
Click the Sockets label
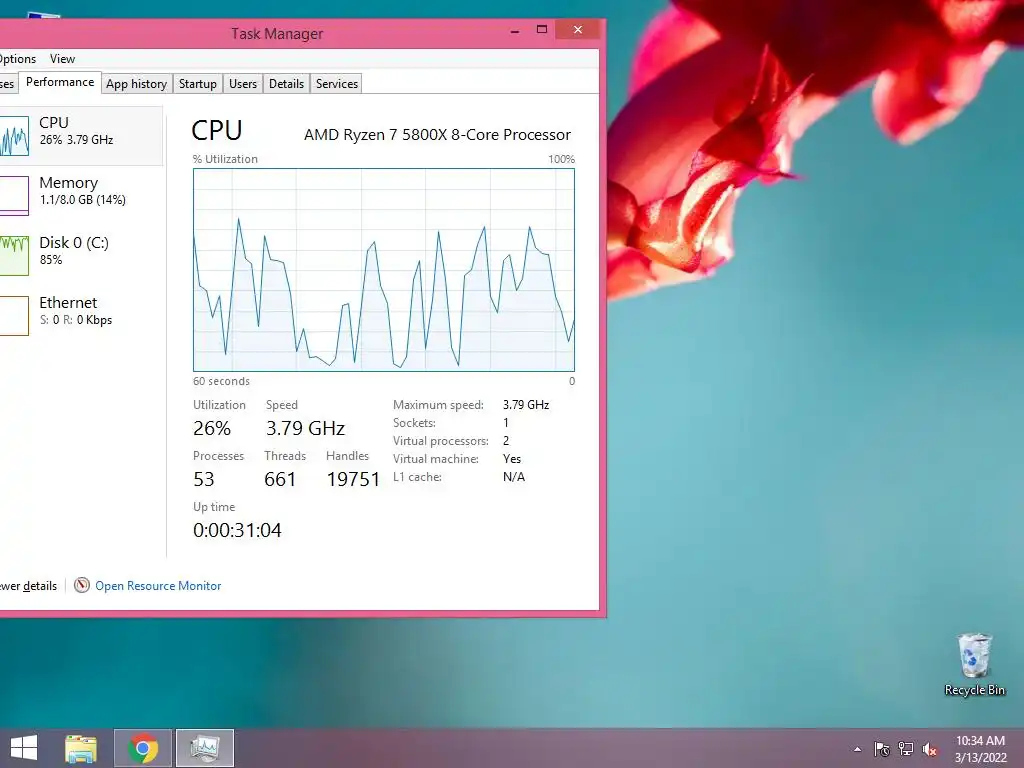pos(414,423)
